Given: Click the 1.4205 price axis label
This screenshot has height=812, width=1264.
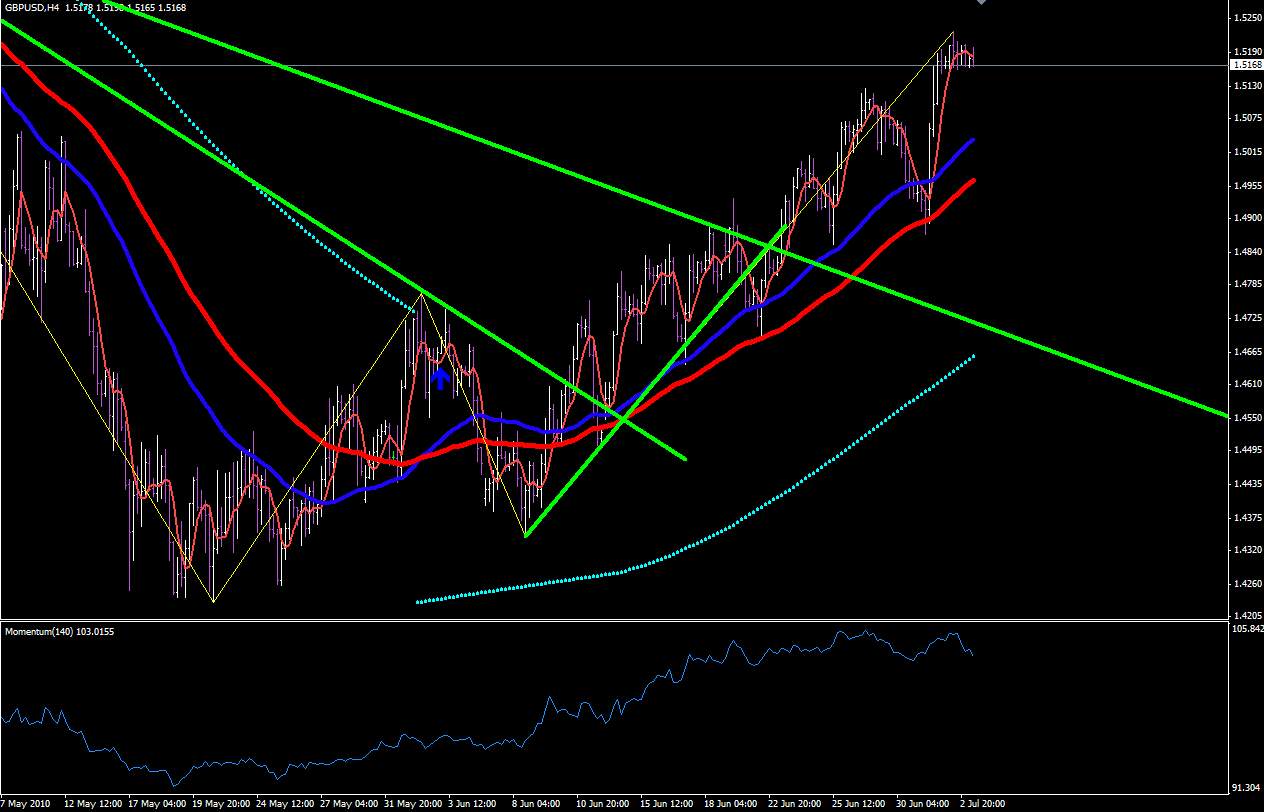Looking at the screenshot, I should (1247, 616).
